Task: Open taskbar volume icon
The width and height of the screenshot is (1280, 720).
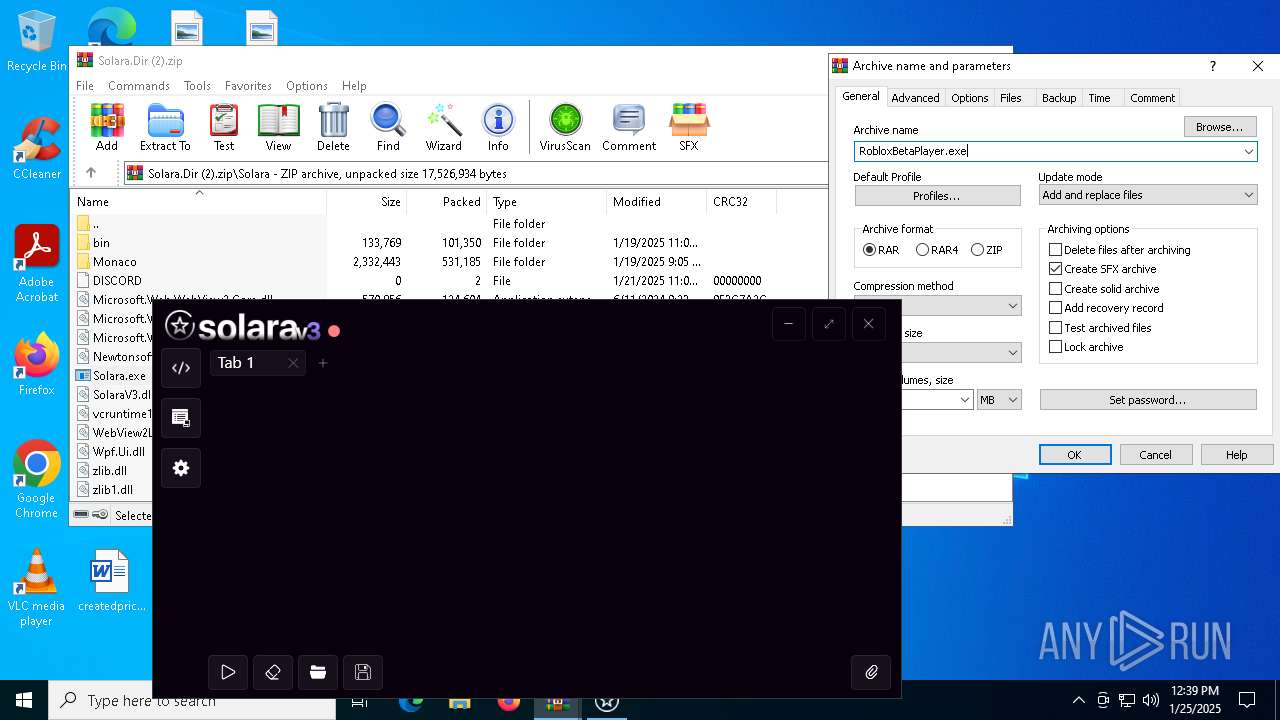Action: [x=1151, y=700]
